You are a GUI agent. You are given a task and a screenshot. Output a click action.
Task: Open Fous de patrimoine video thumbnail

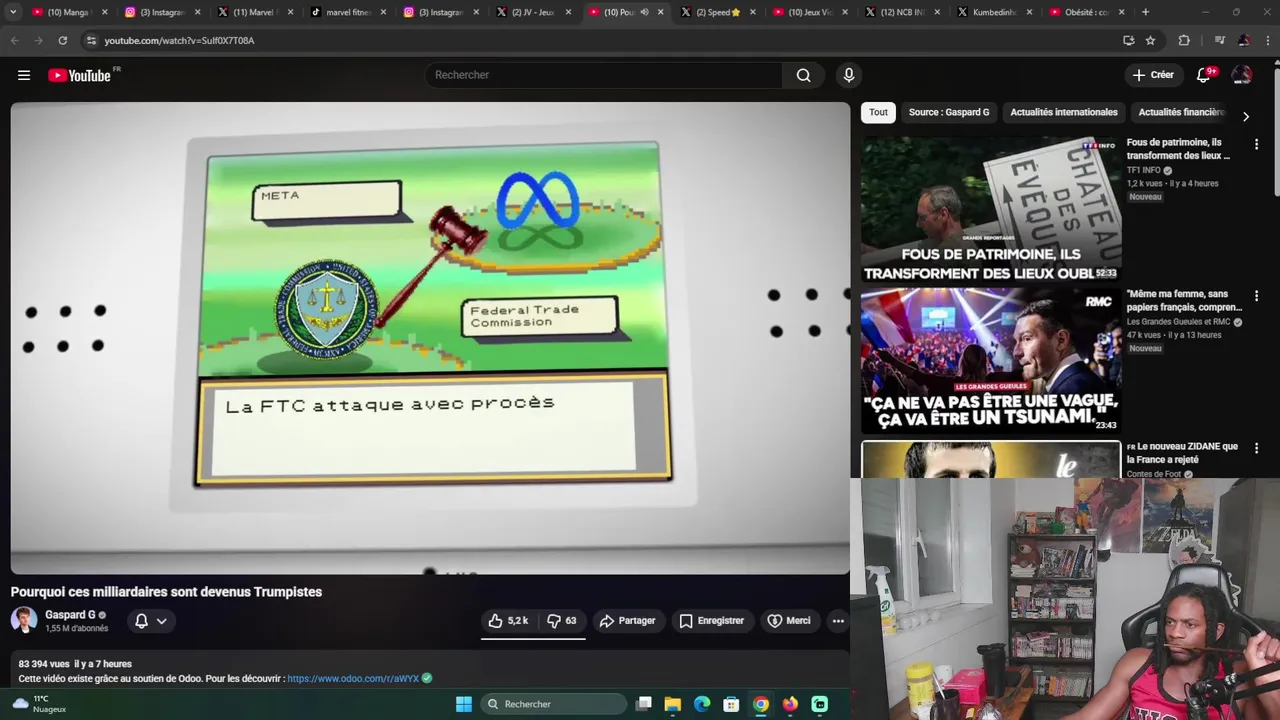(x=991, y=210)
